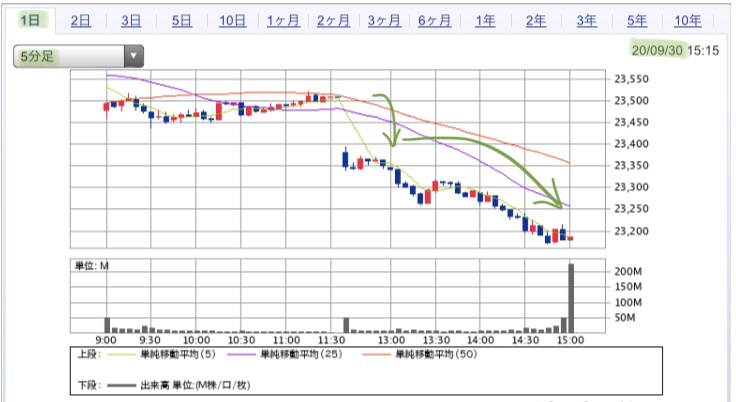Click the 単純移動平均(50) legend entry
Image resolution: width=736 pixels, height=402 pixels.
pos(436,354)
